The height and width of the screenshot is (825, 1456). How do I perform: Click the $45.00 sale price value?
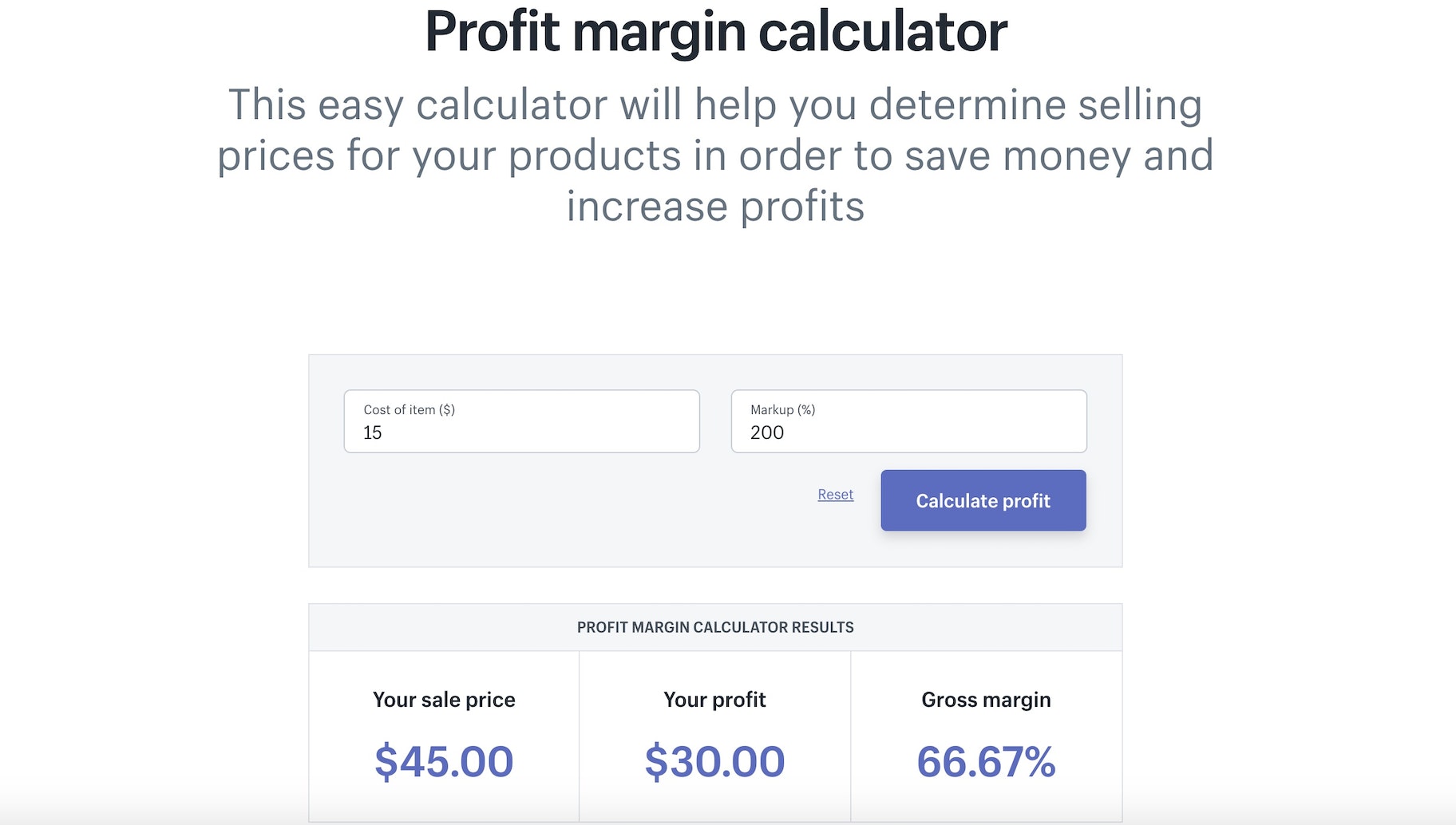(x=444, y=762)
